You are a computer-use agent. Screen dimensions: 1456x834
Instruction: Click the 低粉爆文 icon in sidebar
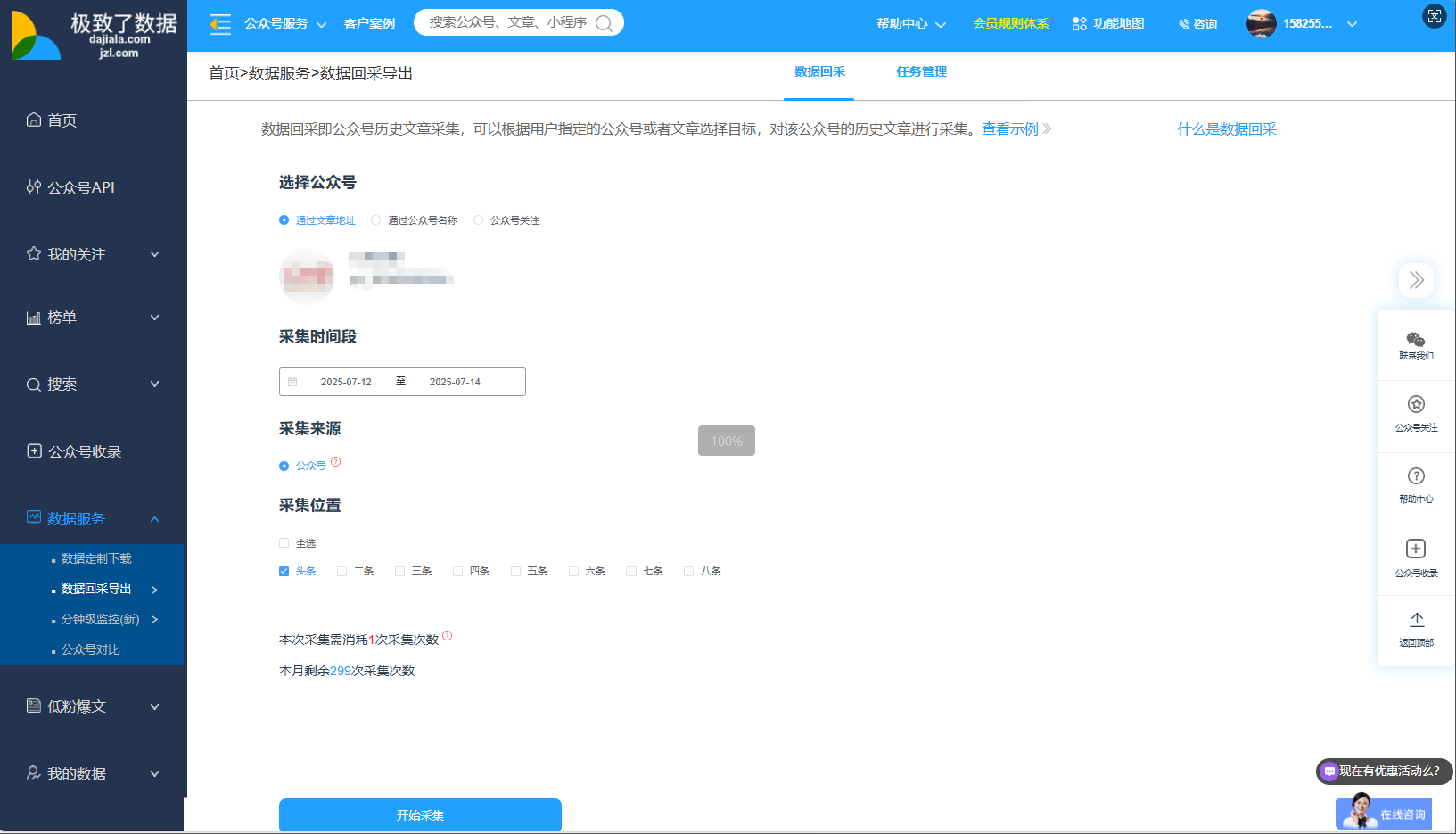coord(34,706)
